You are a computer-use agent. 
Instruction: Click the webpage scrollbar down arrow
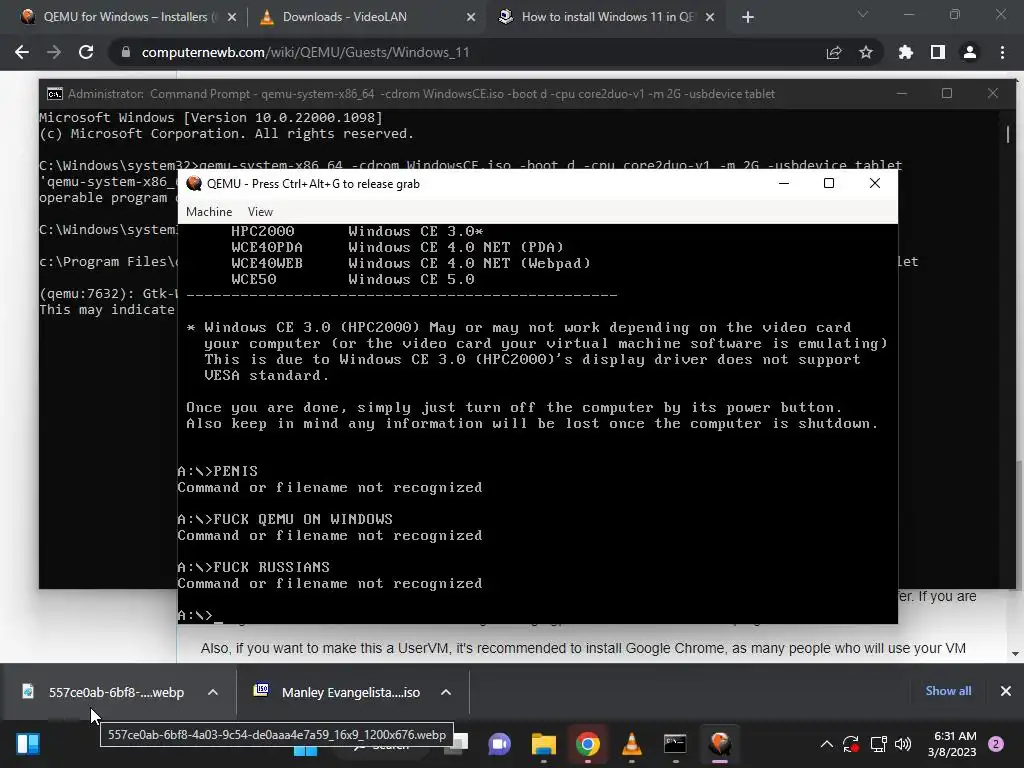(x=1016, y=653)
